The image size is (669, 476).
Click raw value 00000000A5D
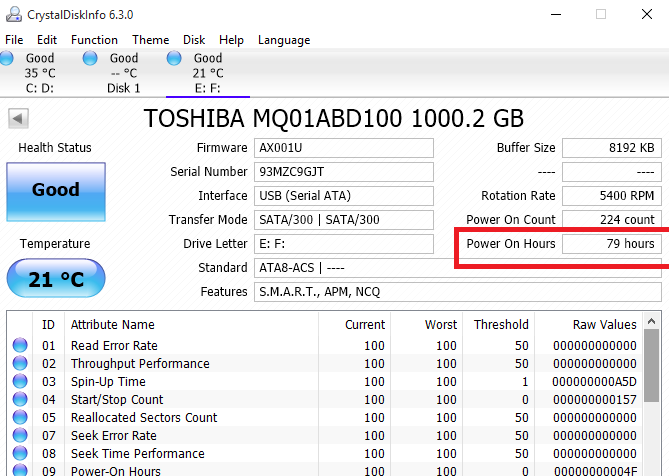594,381
